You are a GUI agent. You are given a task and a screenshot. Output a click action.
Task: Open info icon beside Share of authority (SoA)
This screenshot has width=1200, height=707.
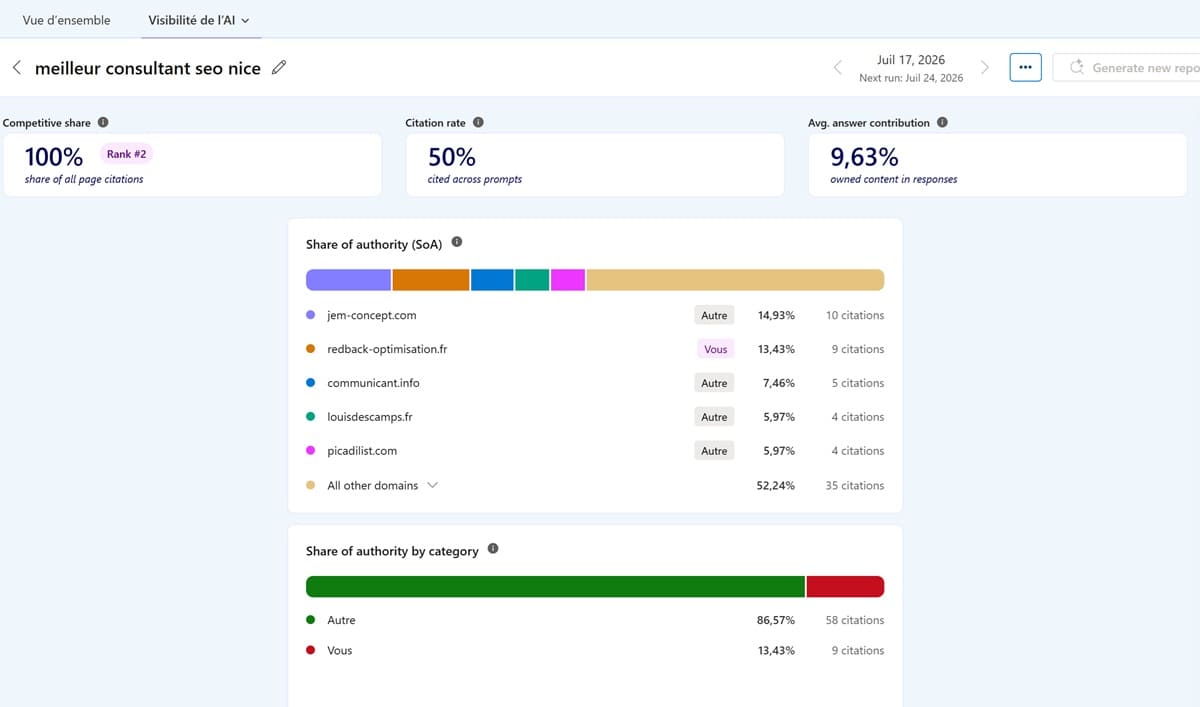point(457,243)
